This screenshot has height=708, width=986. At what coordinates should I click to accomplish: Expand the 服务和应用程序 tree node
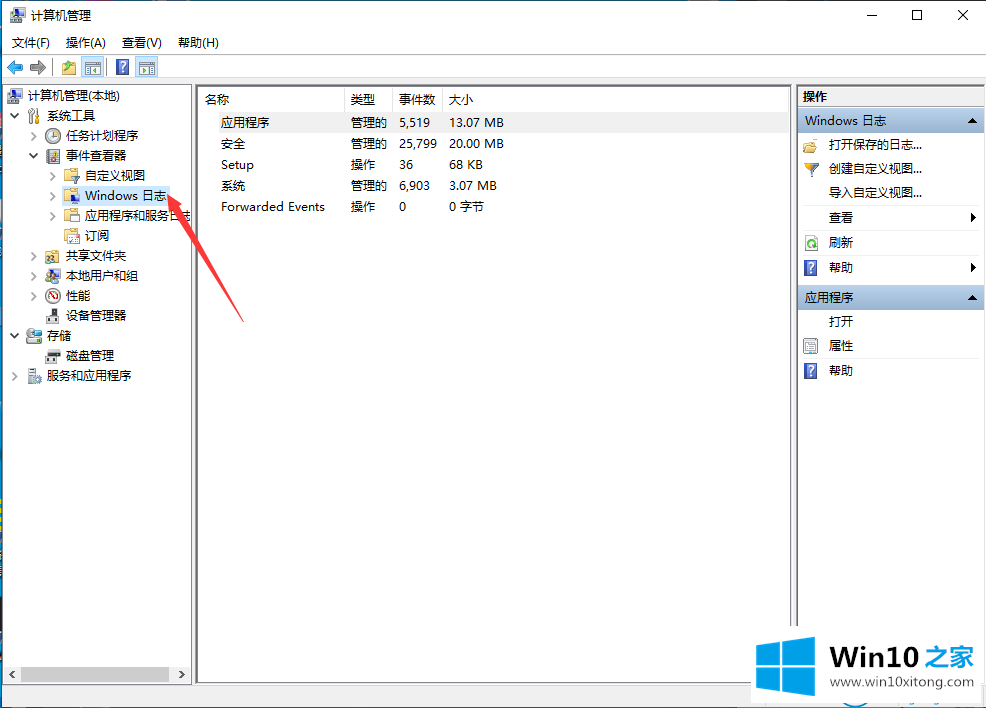coord(14,376)
